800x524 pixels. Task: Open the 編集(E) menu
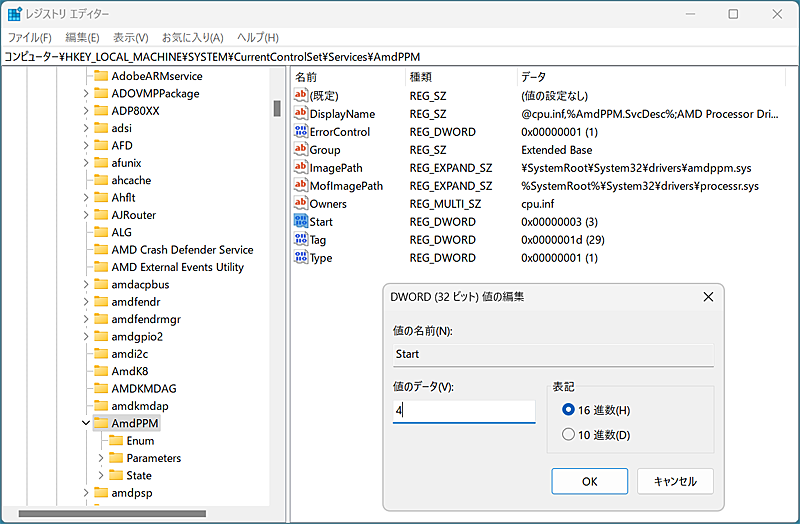(82, 37)
